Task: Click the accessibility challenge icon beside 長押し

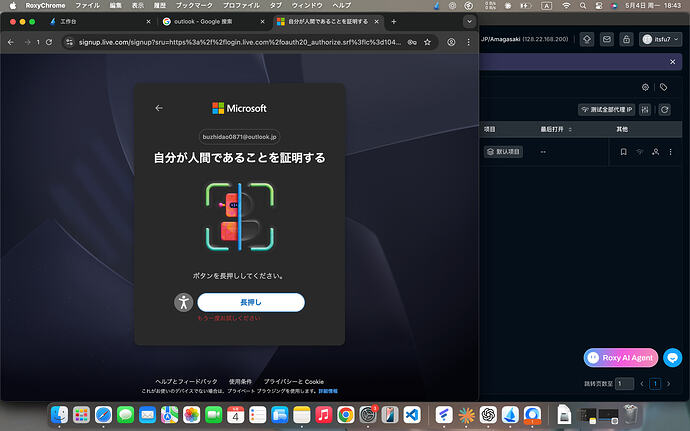Action: (x=184, y=302)
